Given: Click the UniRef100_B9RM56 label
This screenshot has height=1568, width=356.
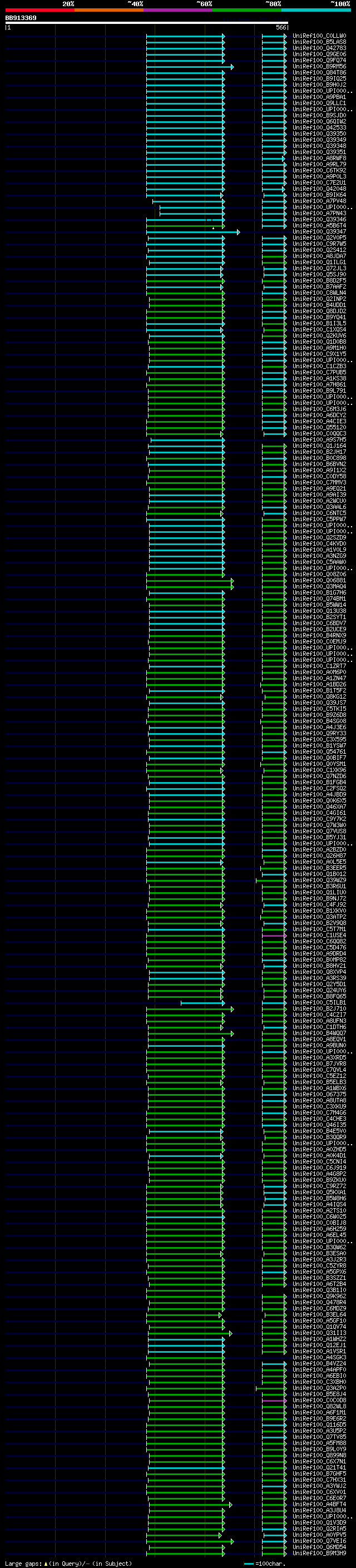Looking at the screenshot, I should point(319,66).
